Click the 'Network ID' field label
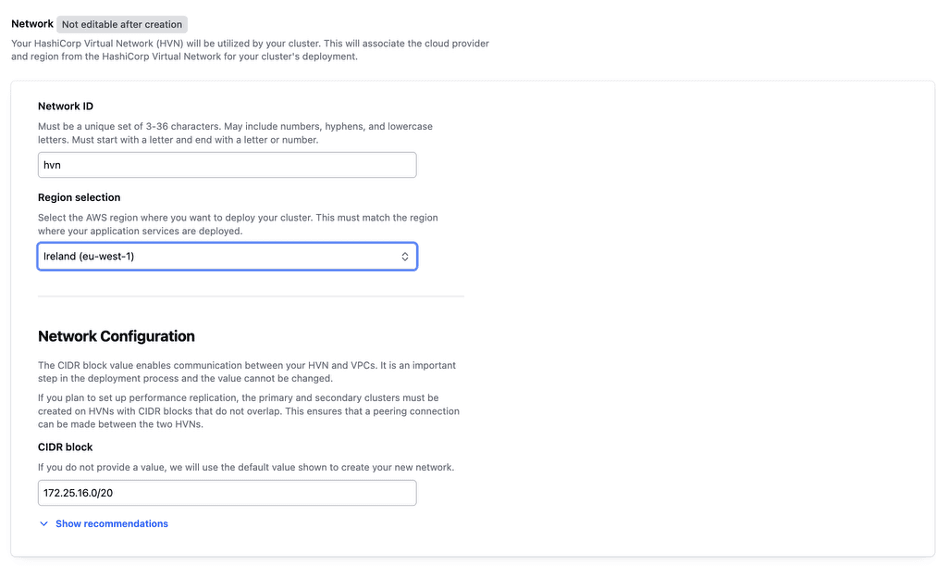The image size is (936, 566). tap(66, 106)
